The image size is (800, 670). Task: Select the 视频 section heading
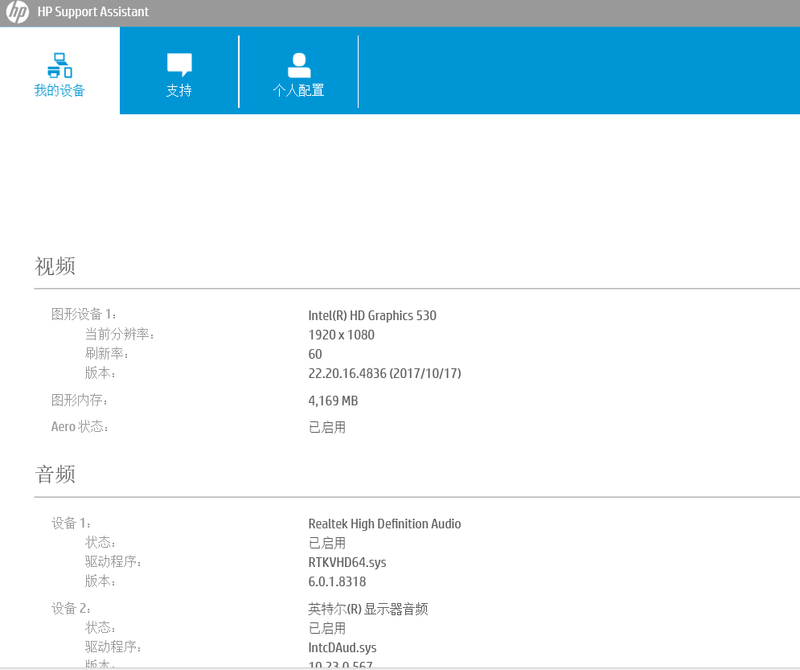pos(55,266)
